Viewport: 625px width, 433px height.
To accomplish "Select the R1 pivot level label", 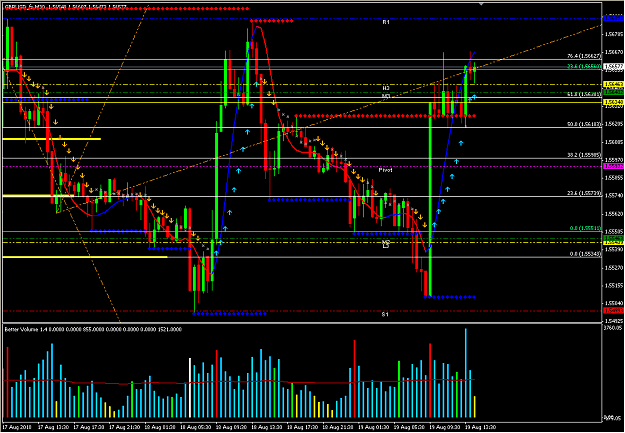I will (385, 23).
